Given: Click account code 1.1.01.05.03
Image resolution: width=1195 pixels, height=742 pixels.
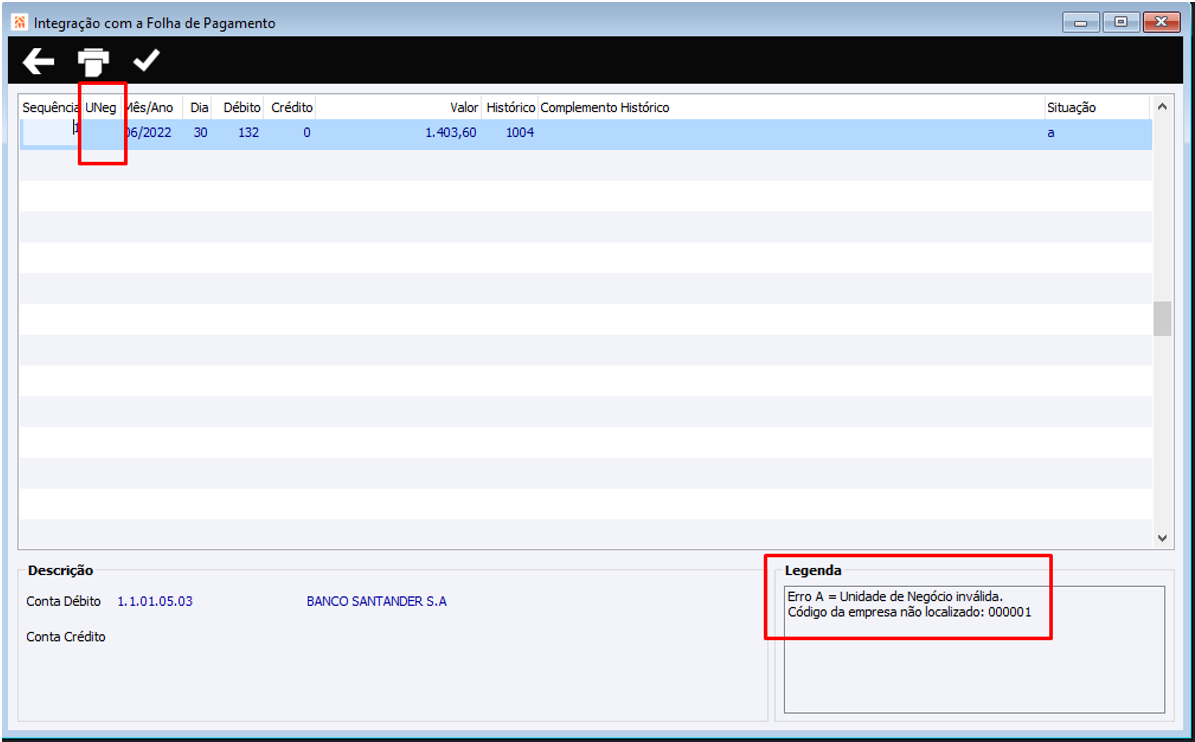Looking at the screenshot, I should 155,601.
